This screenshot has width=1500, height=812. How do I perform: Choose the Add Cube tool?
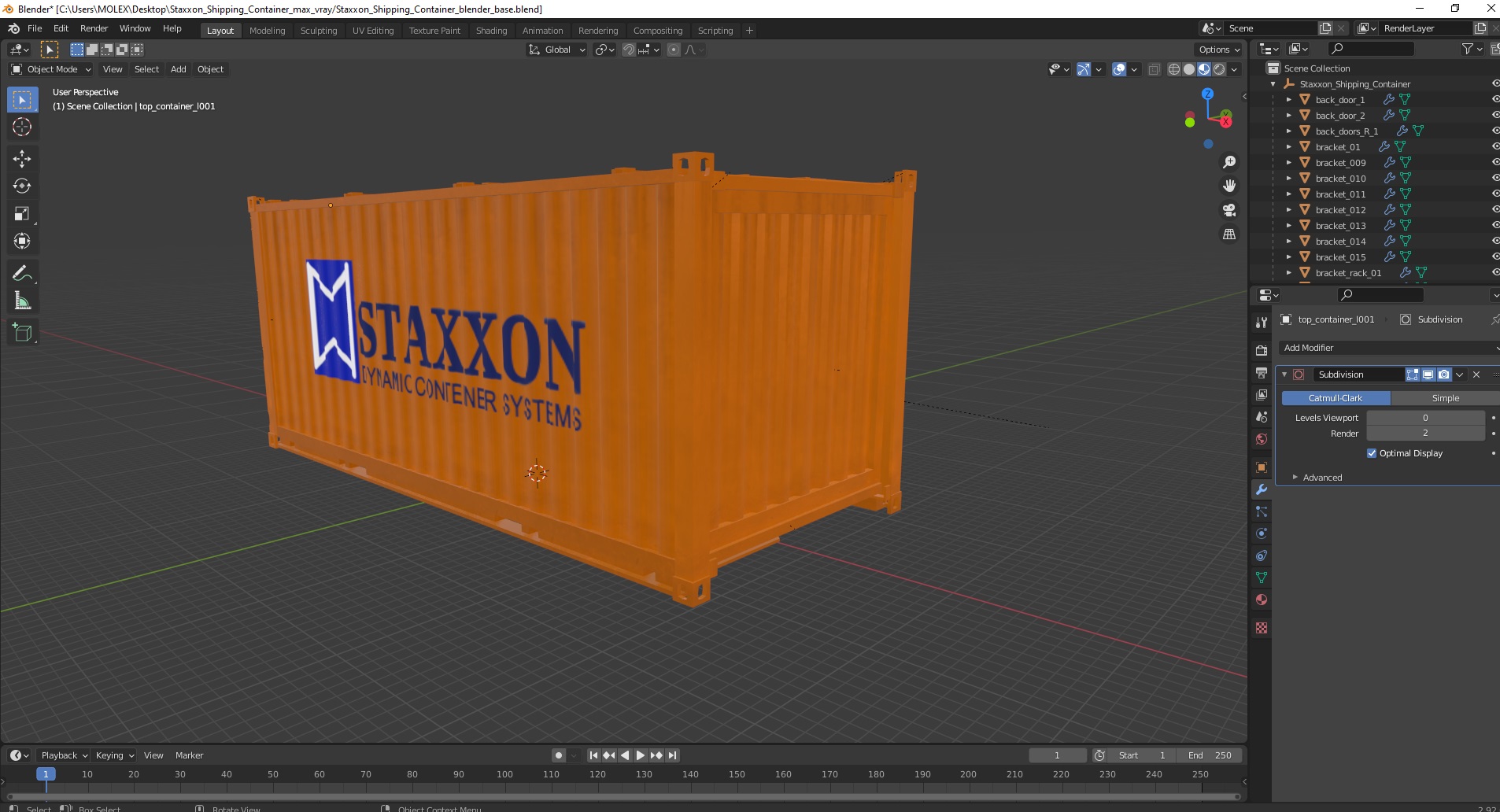[x=22, y=333]
